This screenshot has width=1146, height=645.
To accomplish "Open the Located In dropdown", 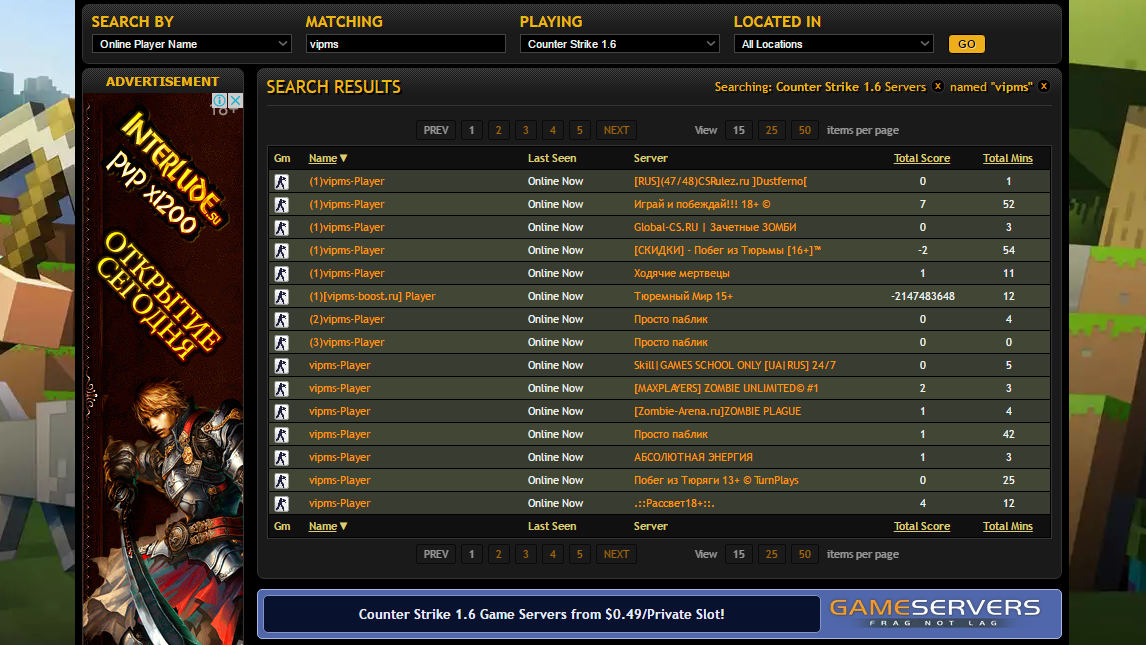I will tap(834, 44).
